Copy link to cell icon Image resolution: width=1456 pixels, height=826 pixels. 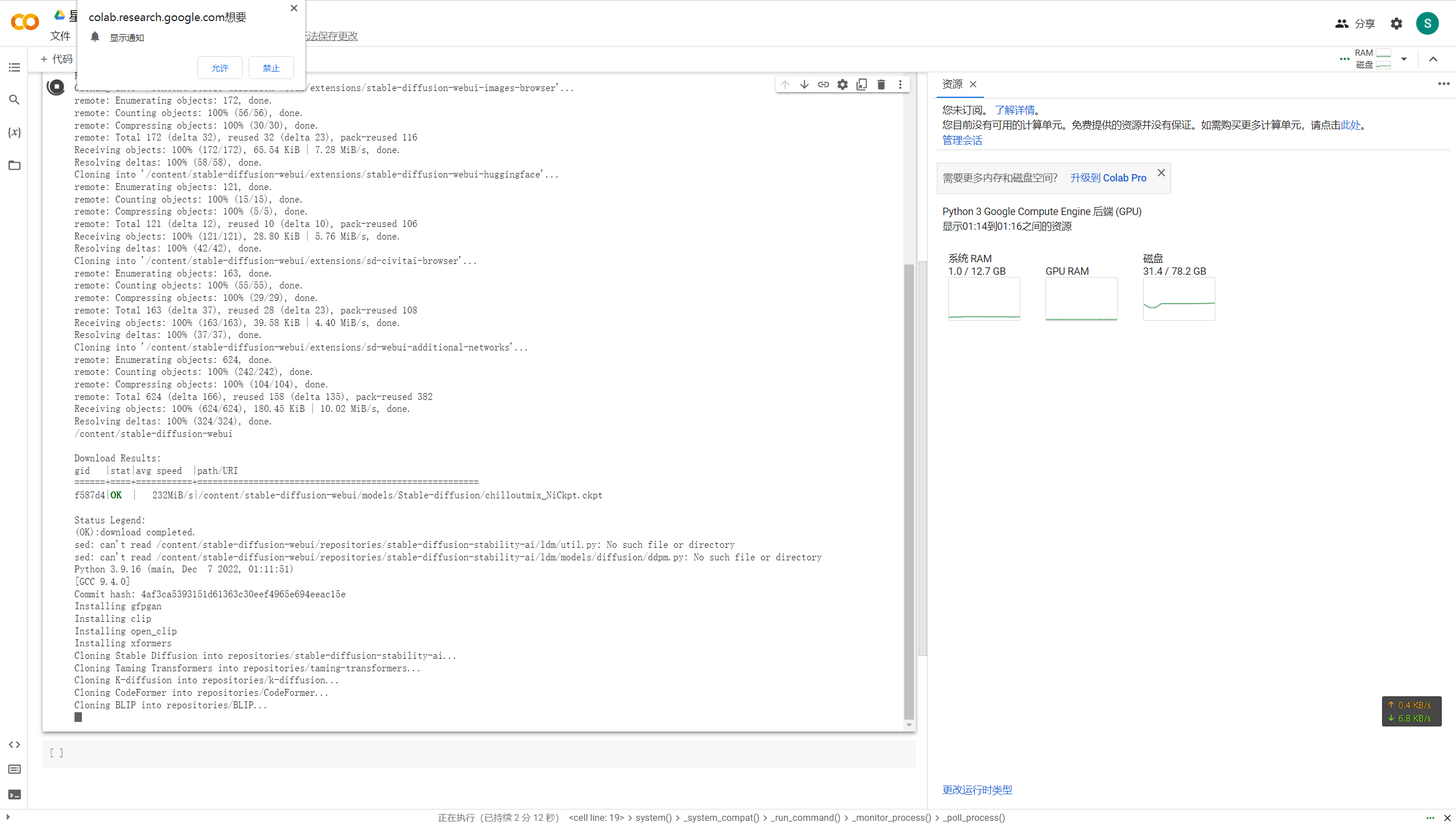pos(823,85)
